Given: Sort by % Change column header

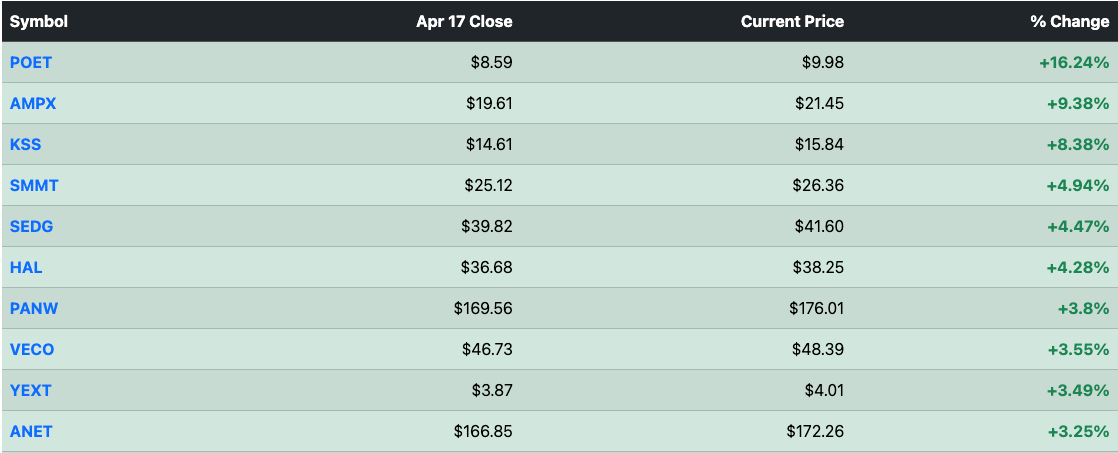Looking at the screenshot, I should point(1070,21).
